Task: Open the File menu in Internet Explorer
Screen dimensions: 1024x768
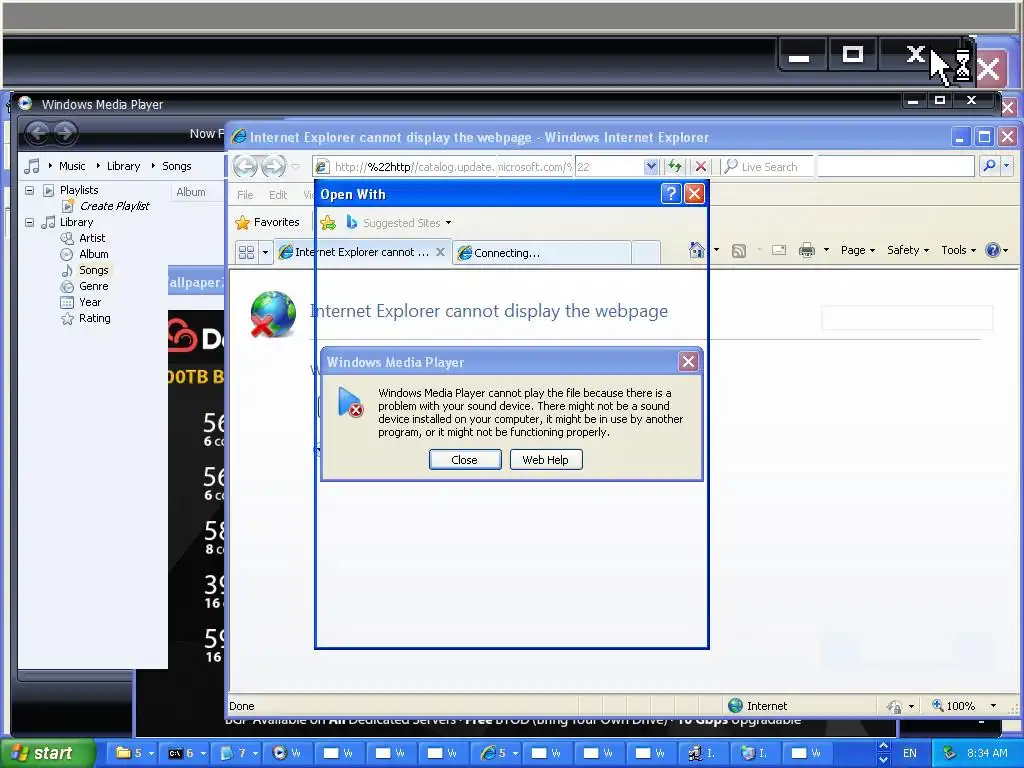Action: coord(245,195)
